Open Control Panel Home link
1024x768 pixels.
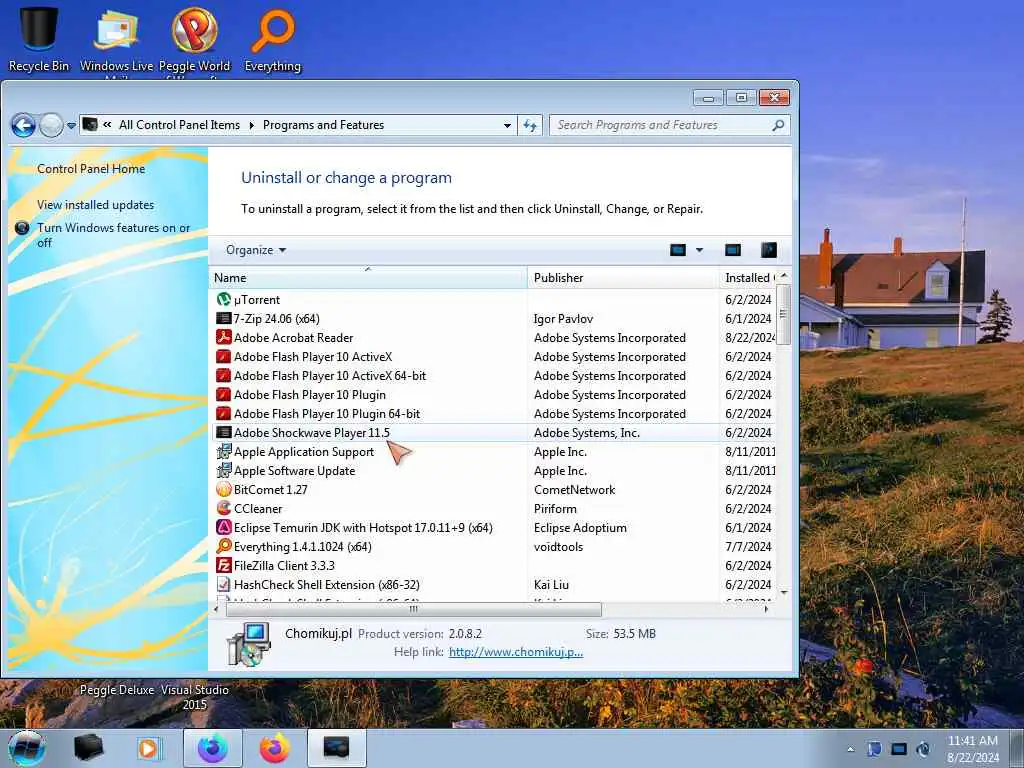(91, 169)
